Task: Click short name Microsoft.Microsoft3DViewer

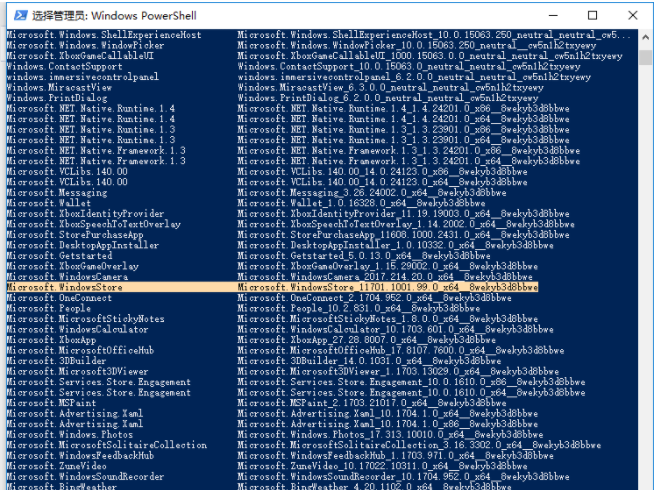Action: point(78,372)
